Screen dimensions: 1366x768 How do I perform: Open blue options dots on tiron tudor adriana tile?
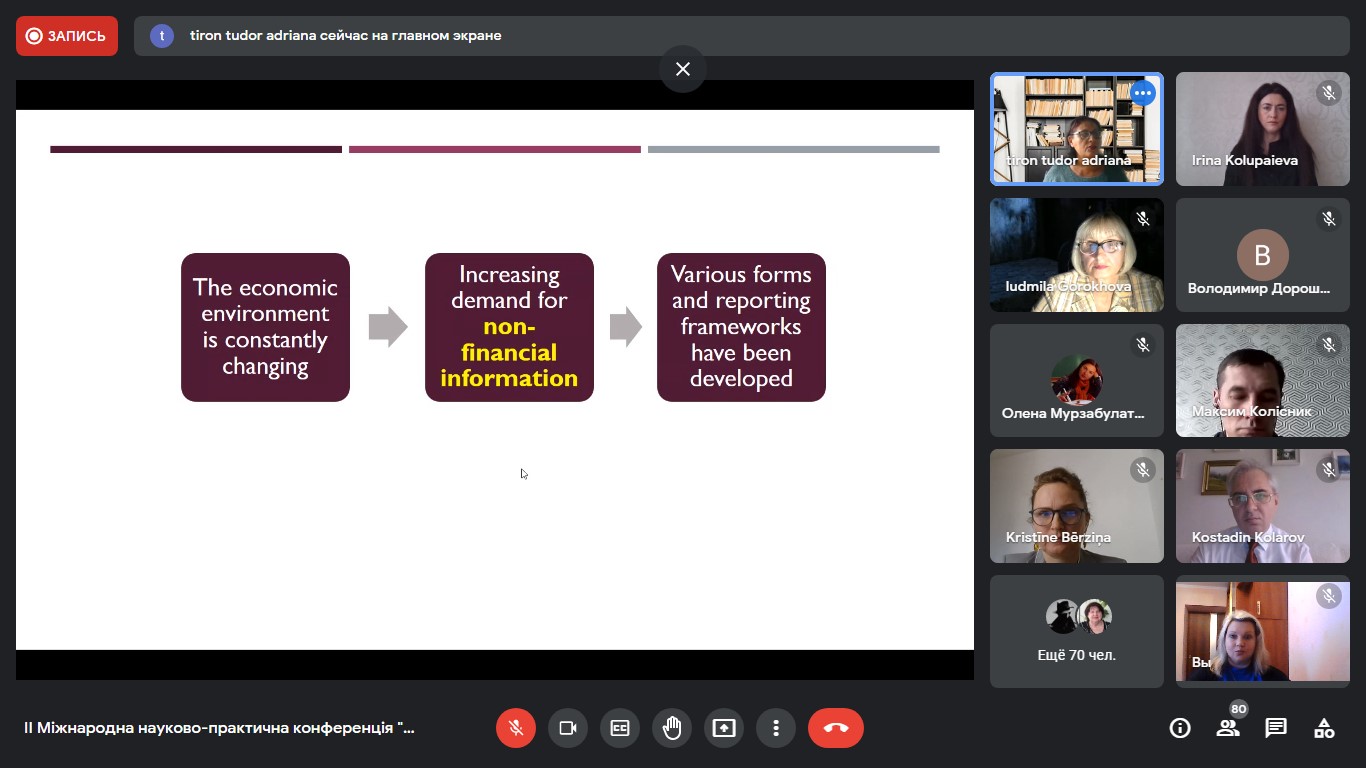(x=1142, y=94)
